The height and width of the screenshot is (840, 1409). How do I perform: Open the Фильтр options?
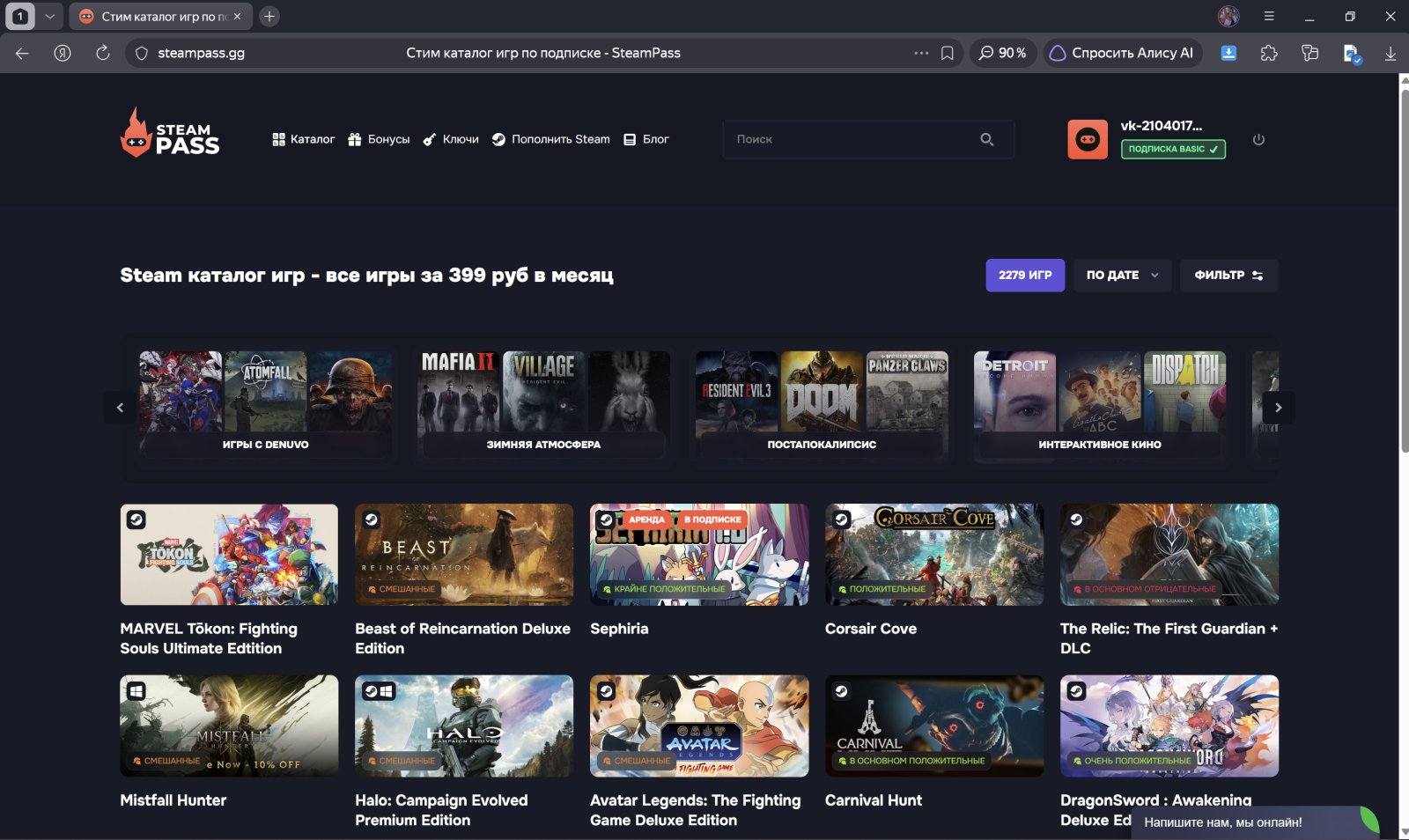[1229, 275]
